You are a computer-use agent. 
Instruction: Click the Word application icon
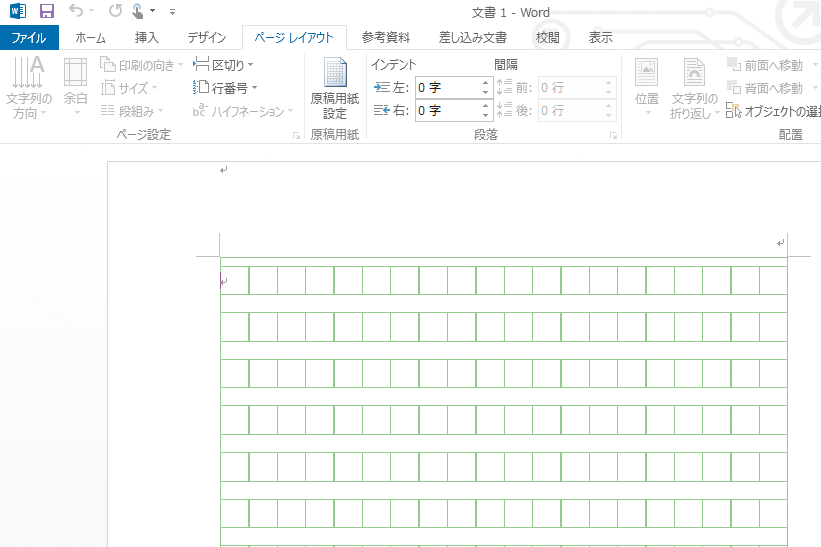[17, 10]
